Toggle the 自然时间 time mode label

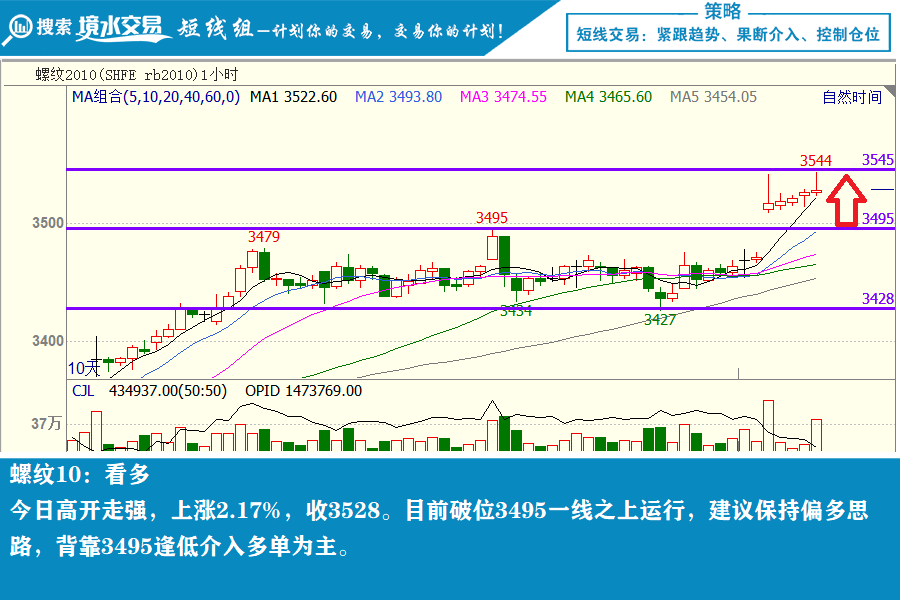(852, 97)
